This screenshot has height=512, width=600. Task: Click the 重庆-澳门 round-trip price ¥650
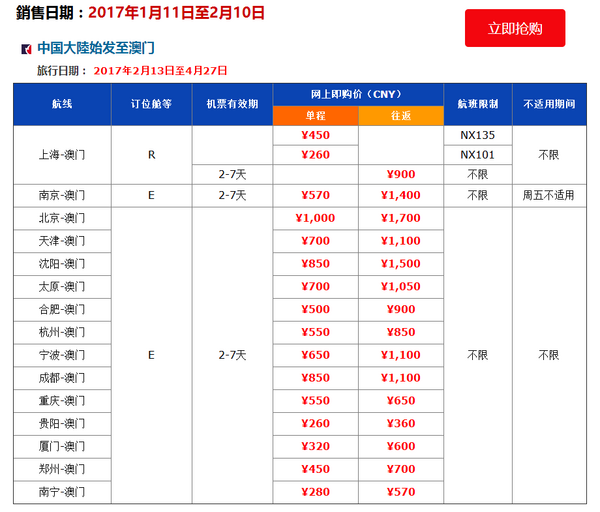click(401, 401)
